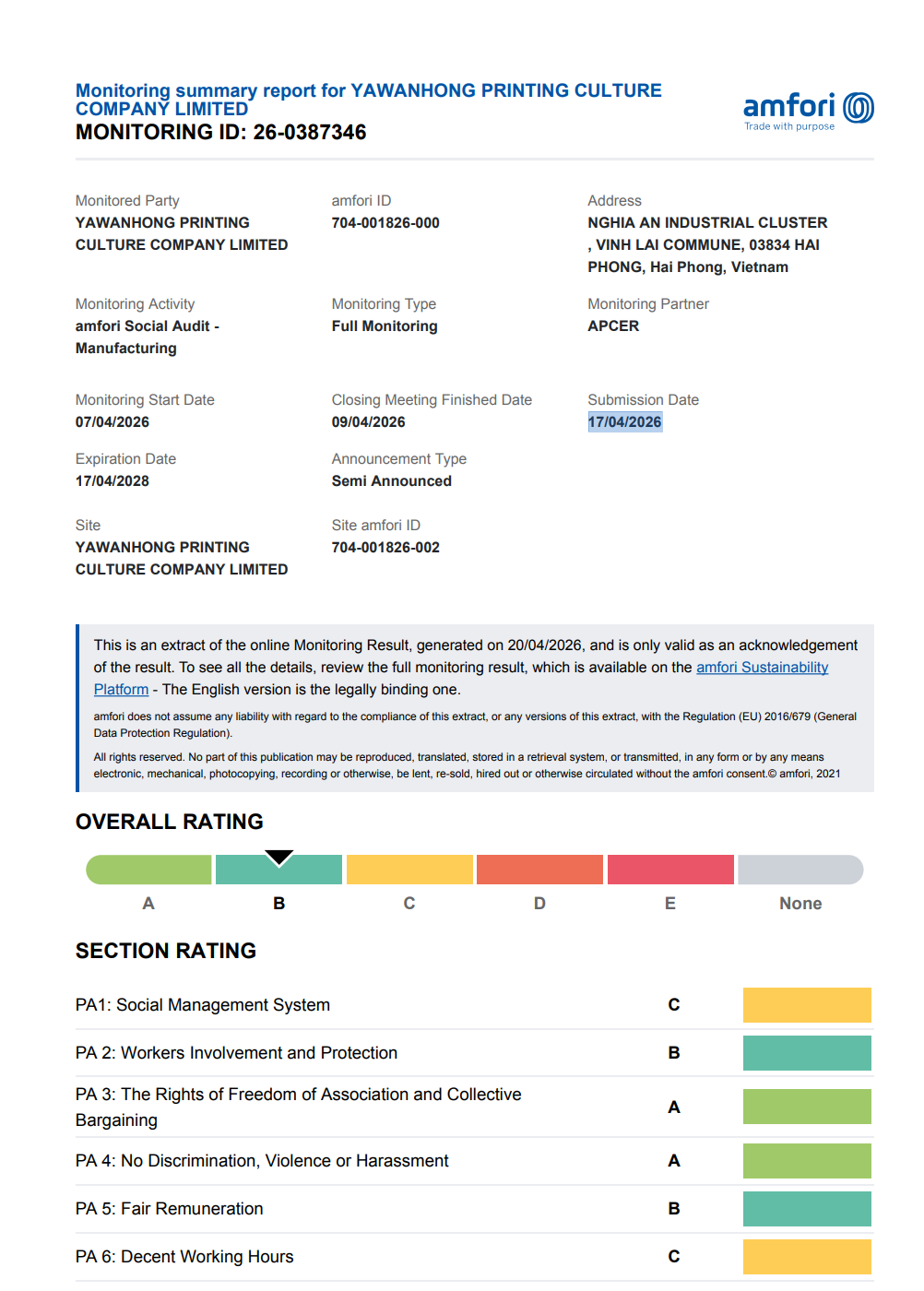
Task: Click the None label under rating bar
Action: [800, 904]
